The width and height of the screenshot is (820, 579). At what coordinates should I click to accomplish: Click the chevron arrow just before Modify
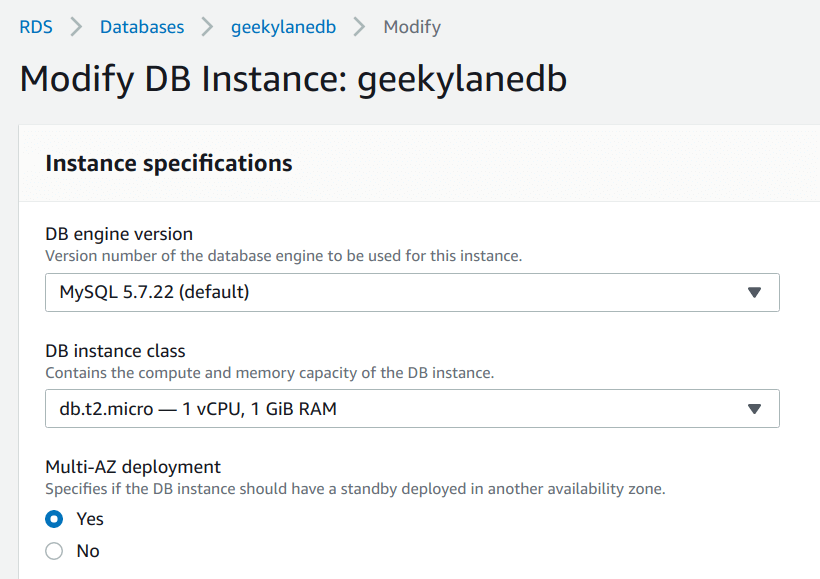[x=359, y=27]
